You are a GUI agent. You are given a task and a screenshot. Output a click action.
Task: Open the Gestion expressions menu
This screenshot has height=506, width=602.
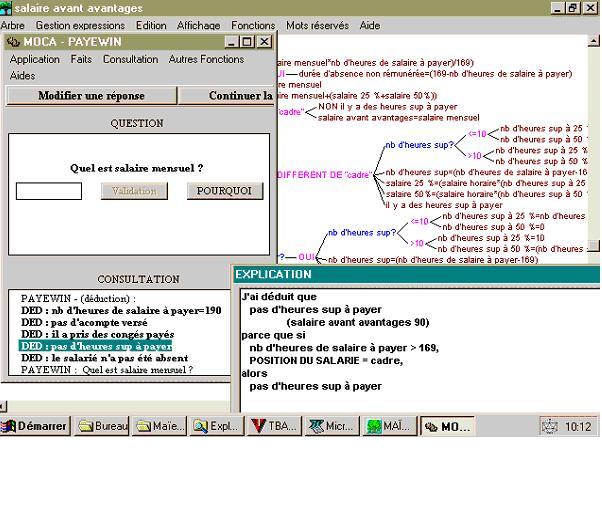click(x=80, y=25)
